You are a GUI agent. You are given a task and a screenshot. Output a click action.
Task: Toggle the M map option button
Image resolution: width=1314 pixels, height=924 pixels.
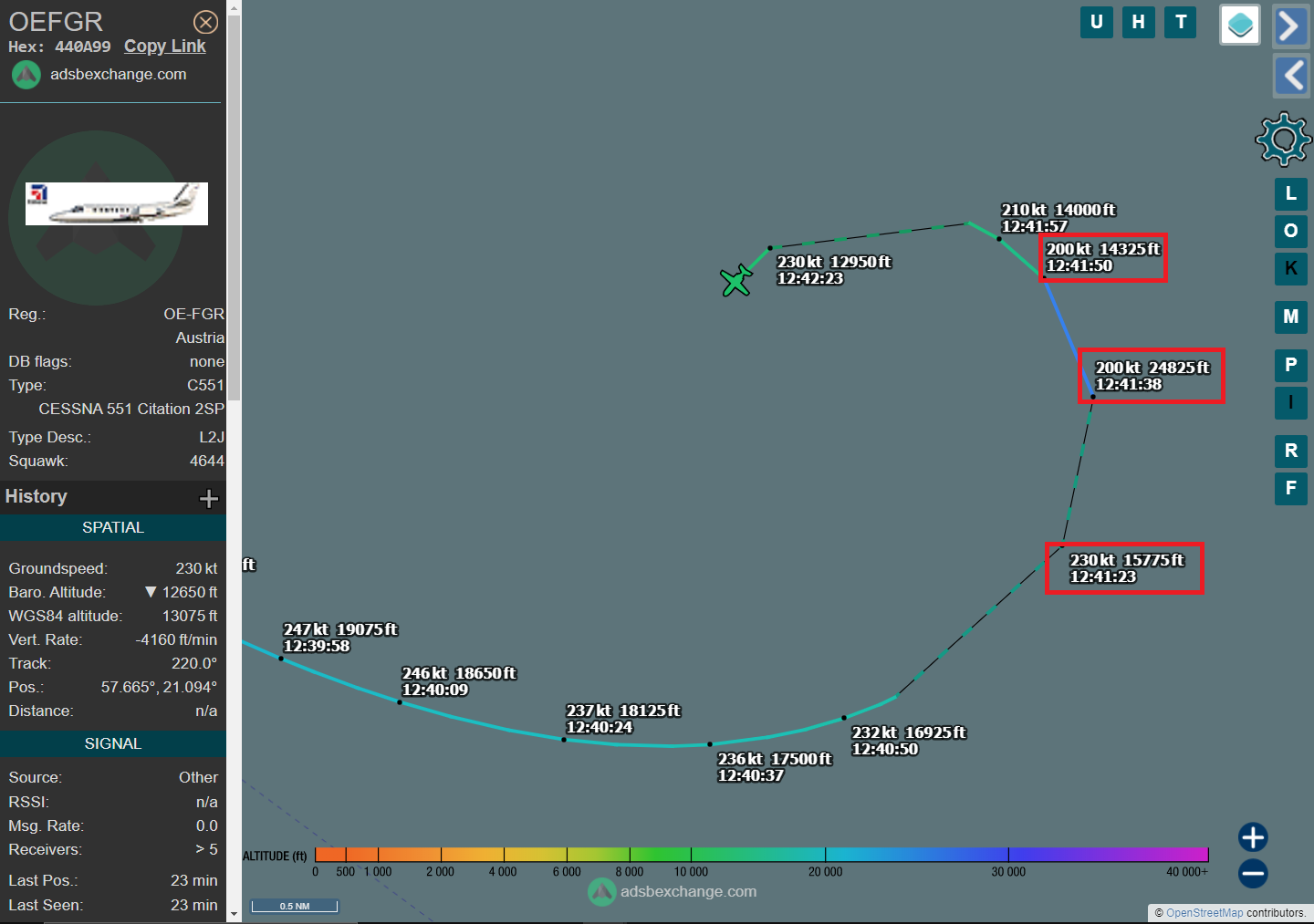pos(1291,317)
